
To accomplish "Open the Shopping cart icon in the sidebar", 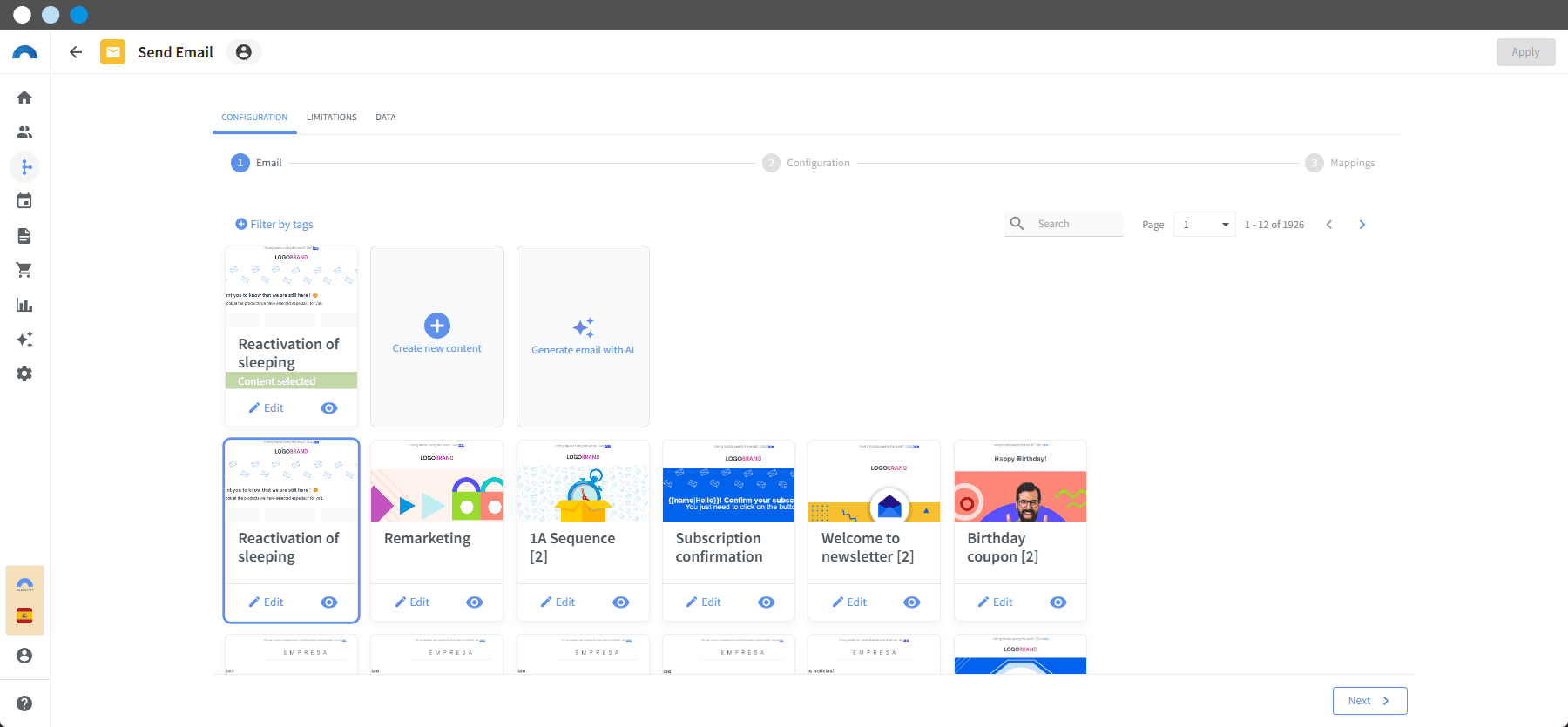I will [24, 270].
